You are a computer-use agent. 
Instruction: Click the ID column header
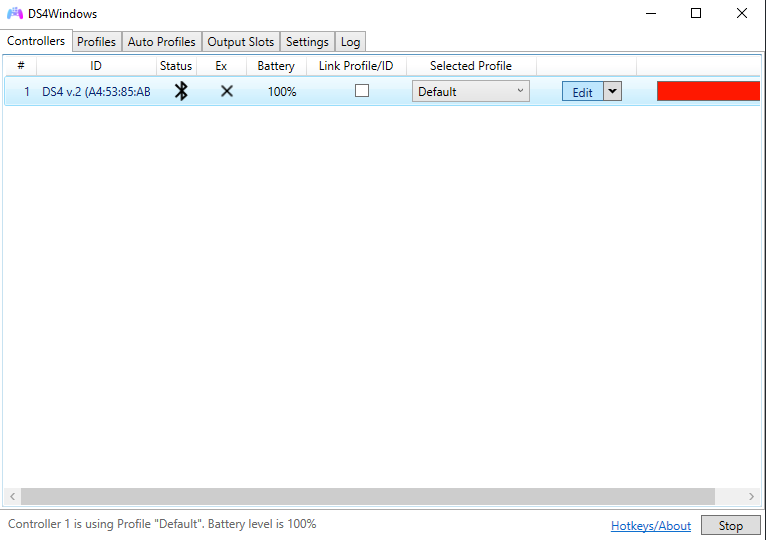pyautogui.click(x=96, y=66)
